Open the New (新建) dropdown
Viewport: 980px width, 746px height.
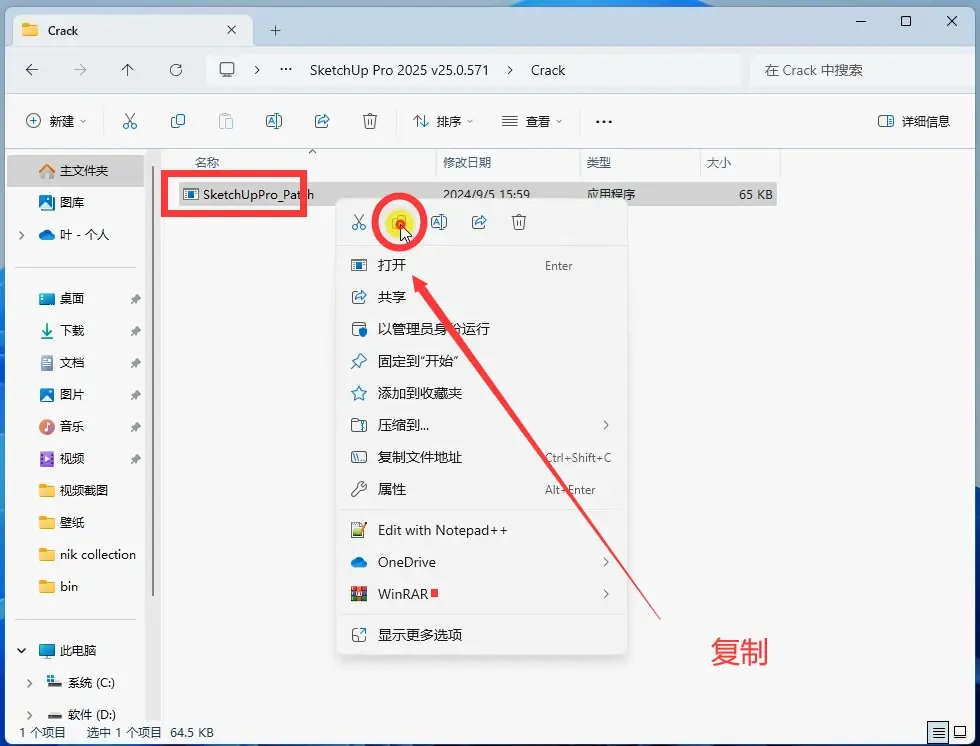pyautogui.click(x=56, y=121)
